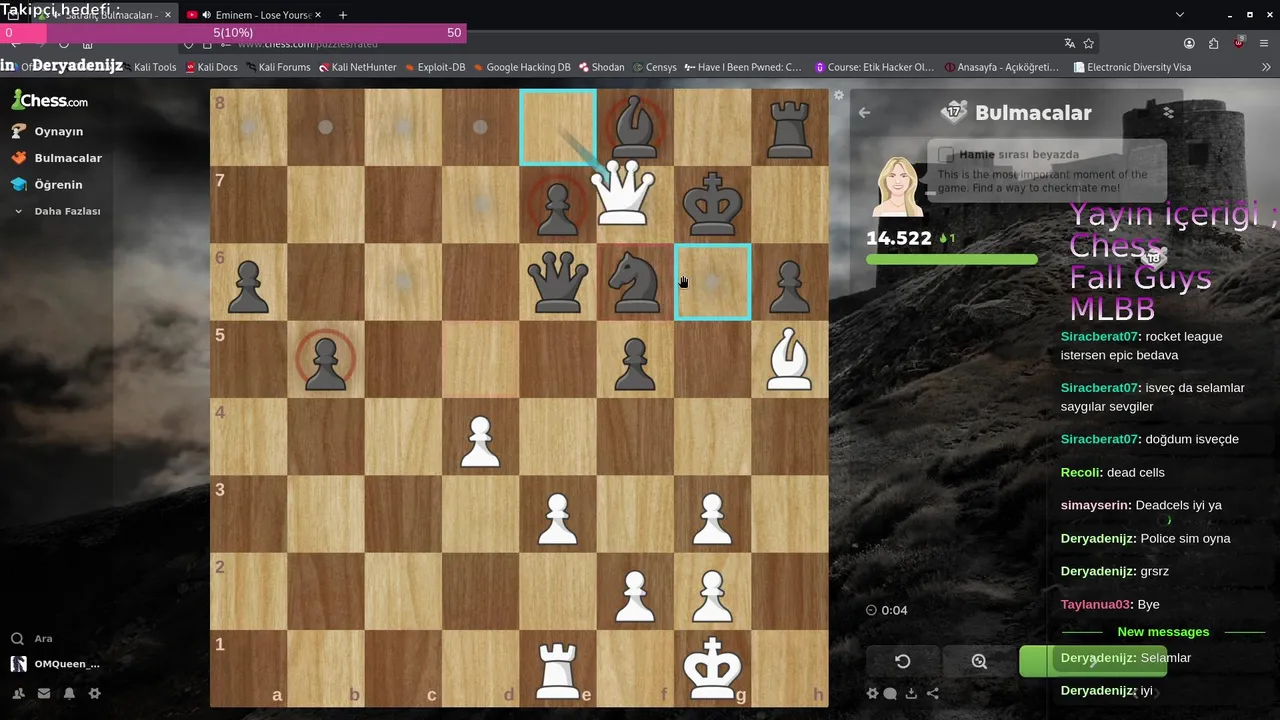Screen dimensions: 1280x720
Task: Open the Shodan bookmark
Action: (601, 67)
